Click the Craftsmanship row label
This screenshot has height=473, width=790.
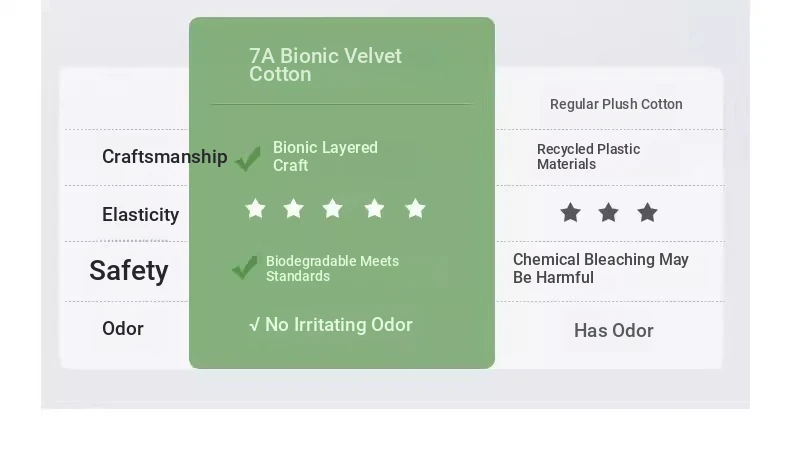click(x=165, y=157)
